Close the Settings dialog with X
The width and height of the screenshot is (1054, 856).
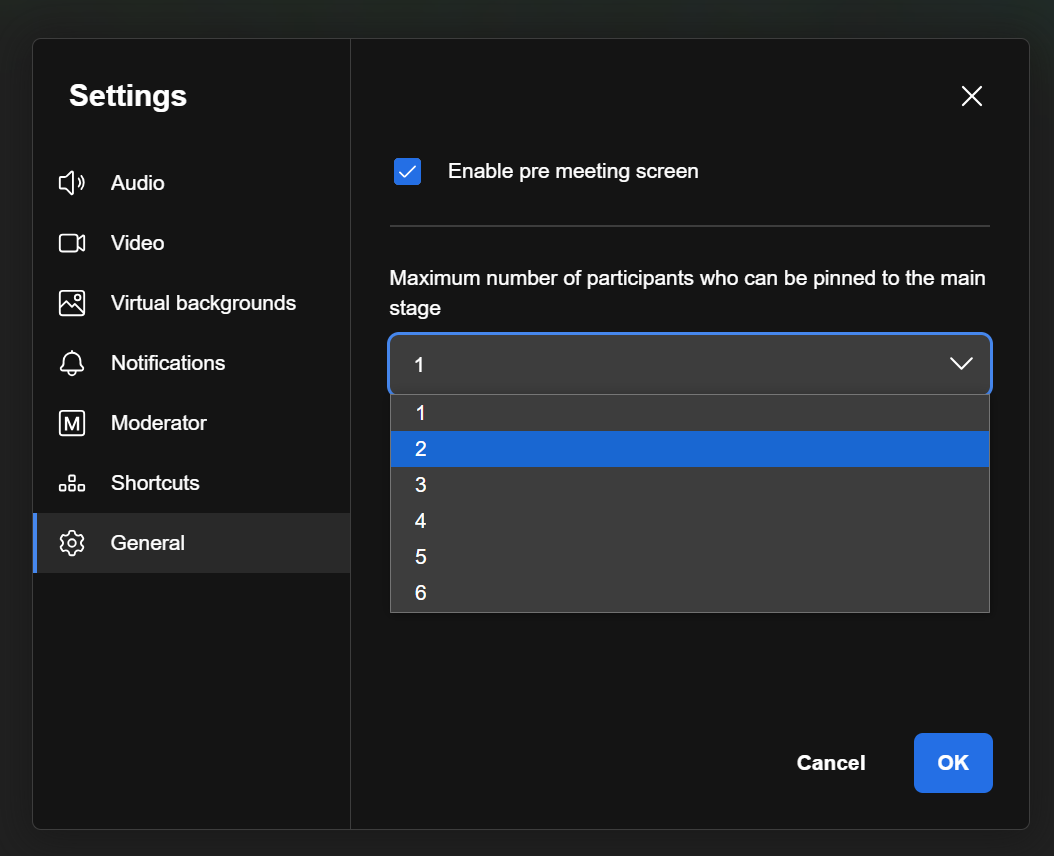pyautogui.click(x=971, y=96)
